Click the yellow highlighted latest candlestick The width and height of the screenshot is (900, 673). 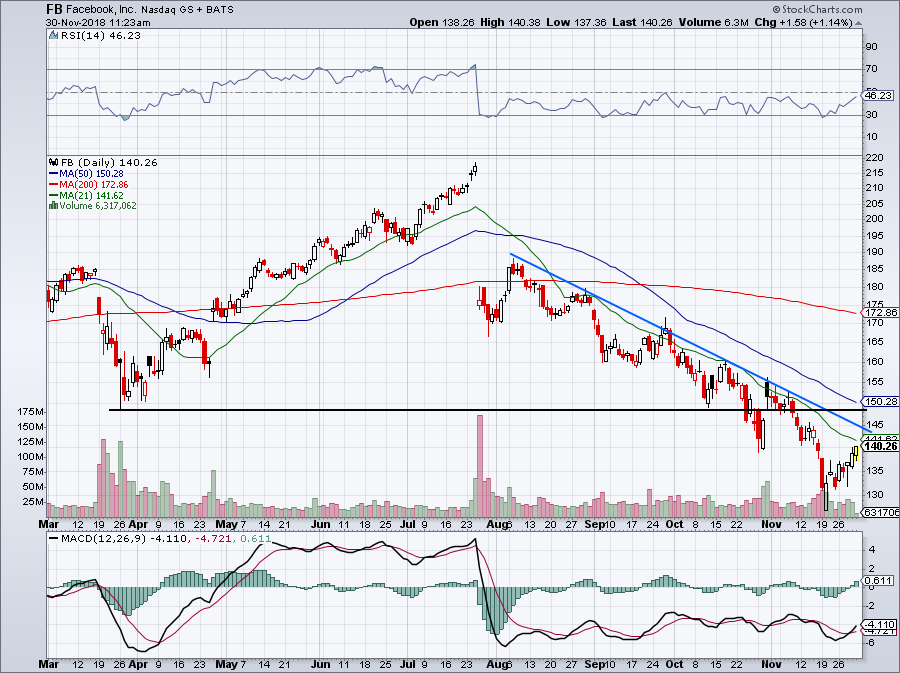click(x=855, y=453)
